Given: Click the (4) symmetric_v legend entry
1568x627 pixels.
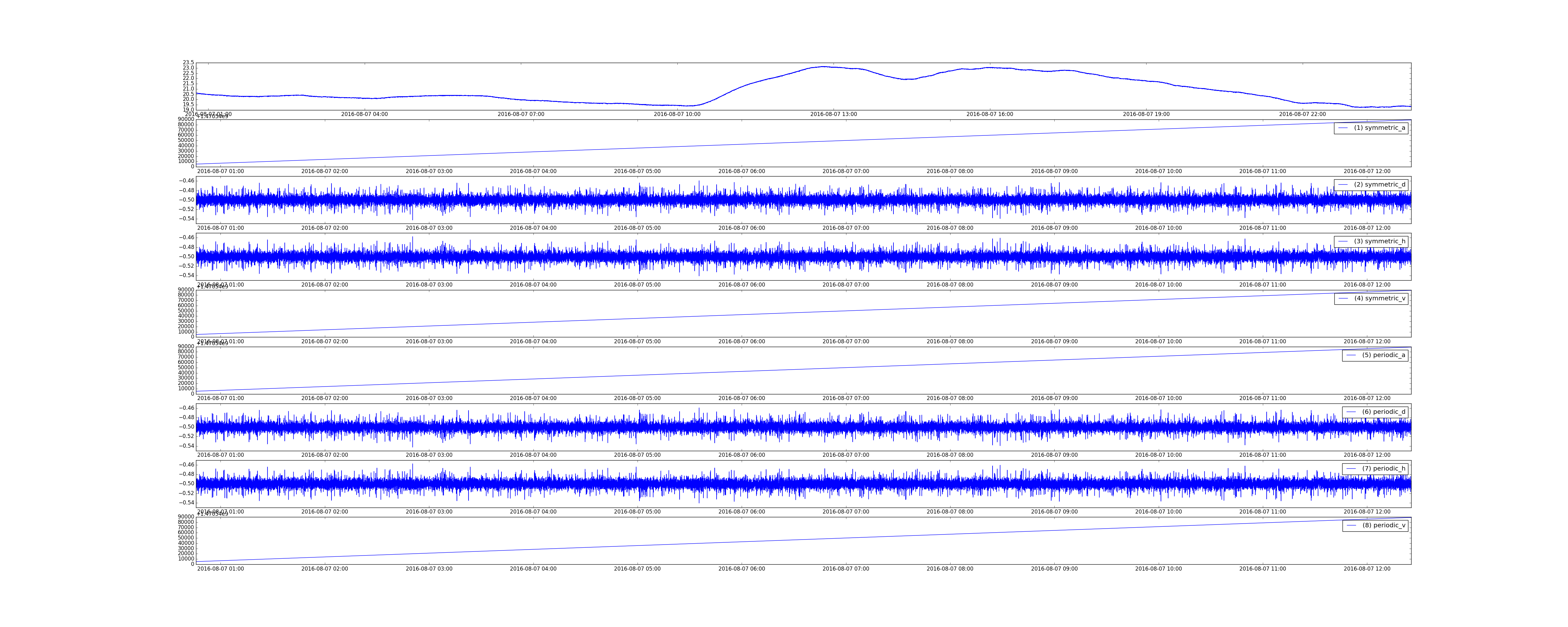Looking at the screenshot, I should [x=1371, y=298].
